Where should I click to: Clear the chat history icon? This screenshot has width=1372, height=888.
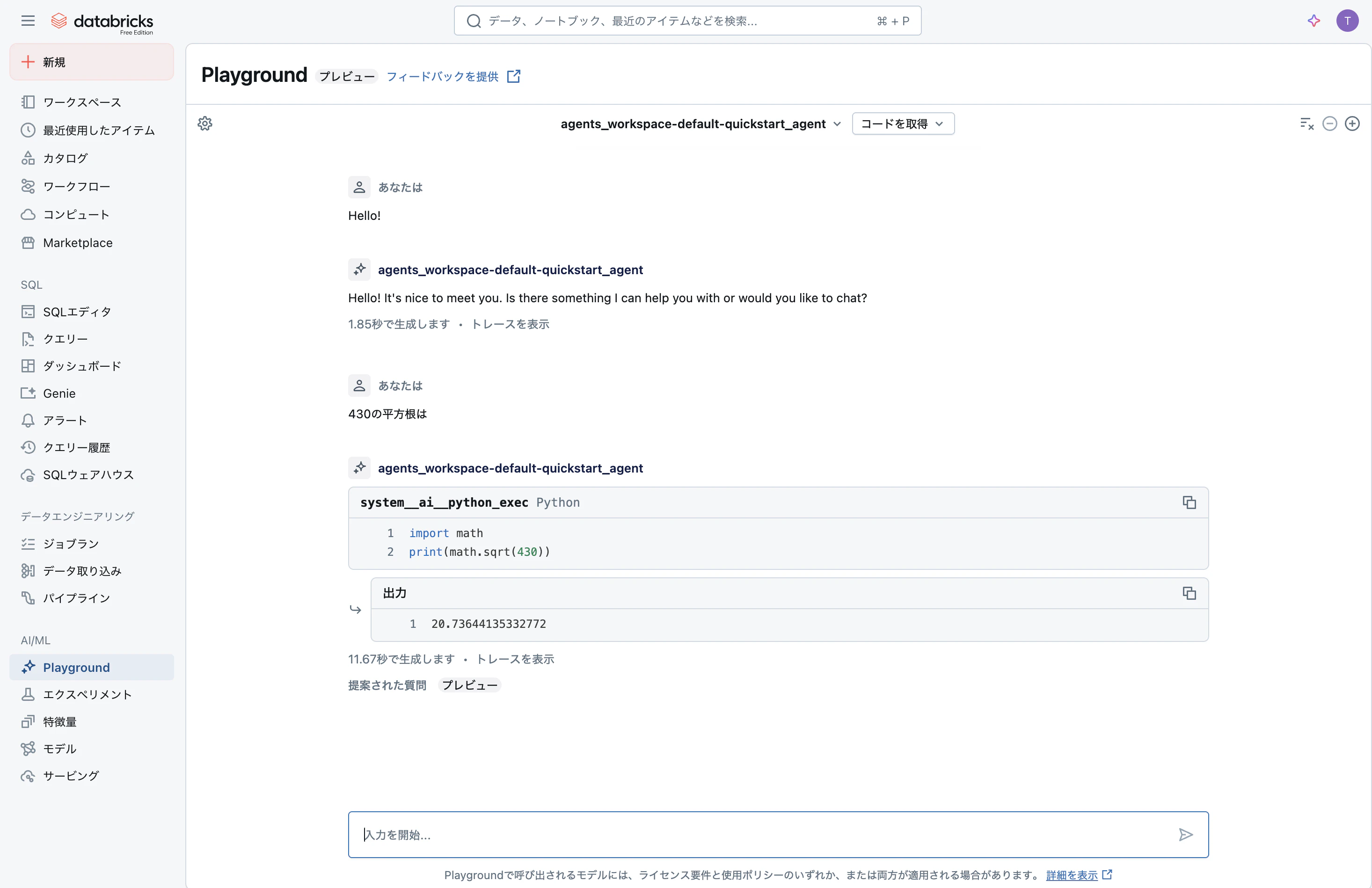pyautogui.click(x=1307, y=124)
